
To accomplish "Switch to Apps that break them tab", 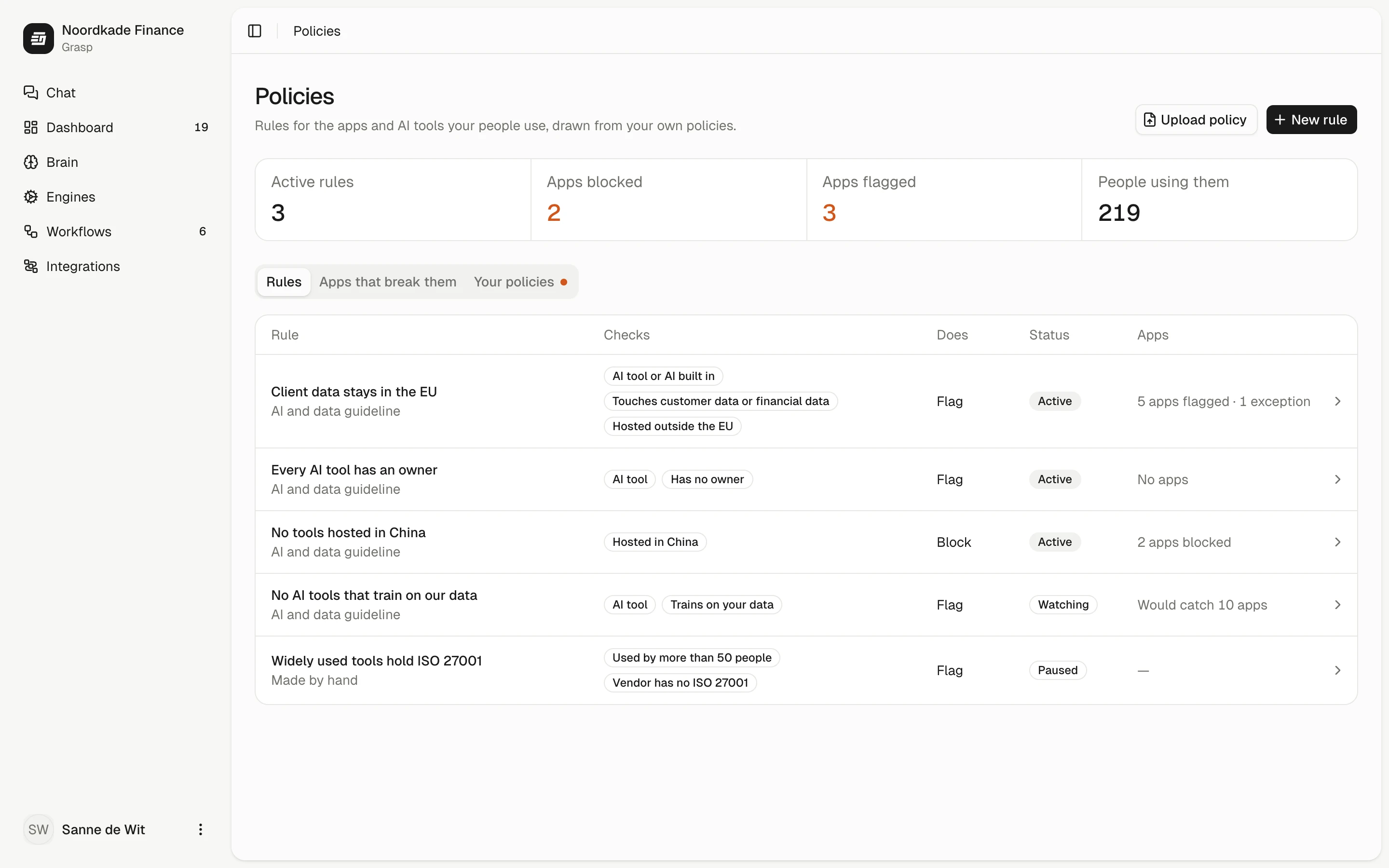I will (x=387, y=282).
